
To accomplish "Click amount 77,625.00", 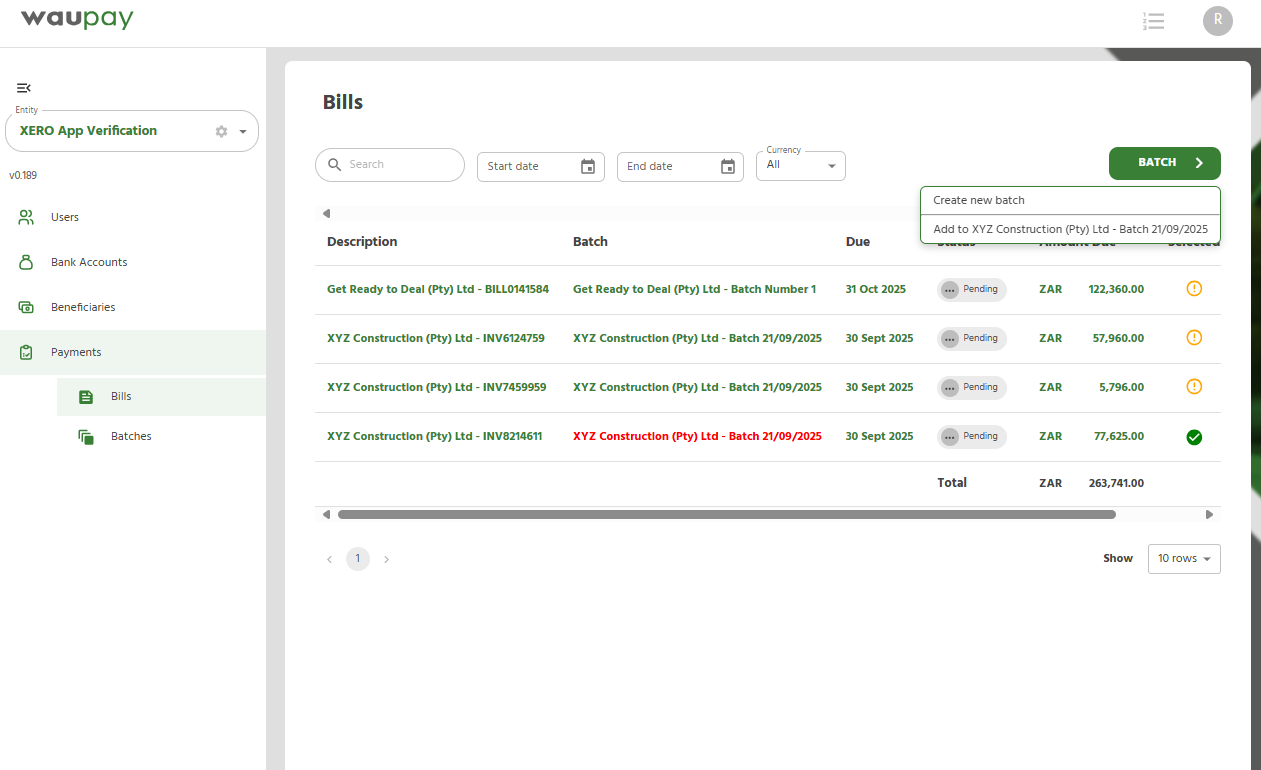I will 1118,436.
